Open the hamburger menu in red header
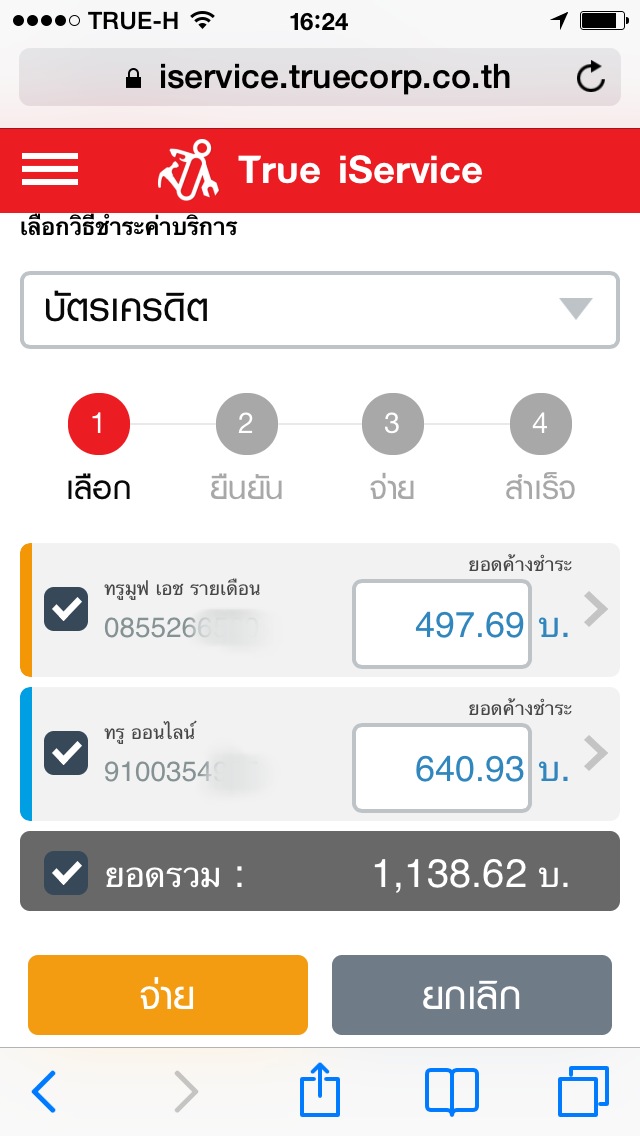The image size is (640, 1136). [x=50, y=170]
